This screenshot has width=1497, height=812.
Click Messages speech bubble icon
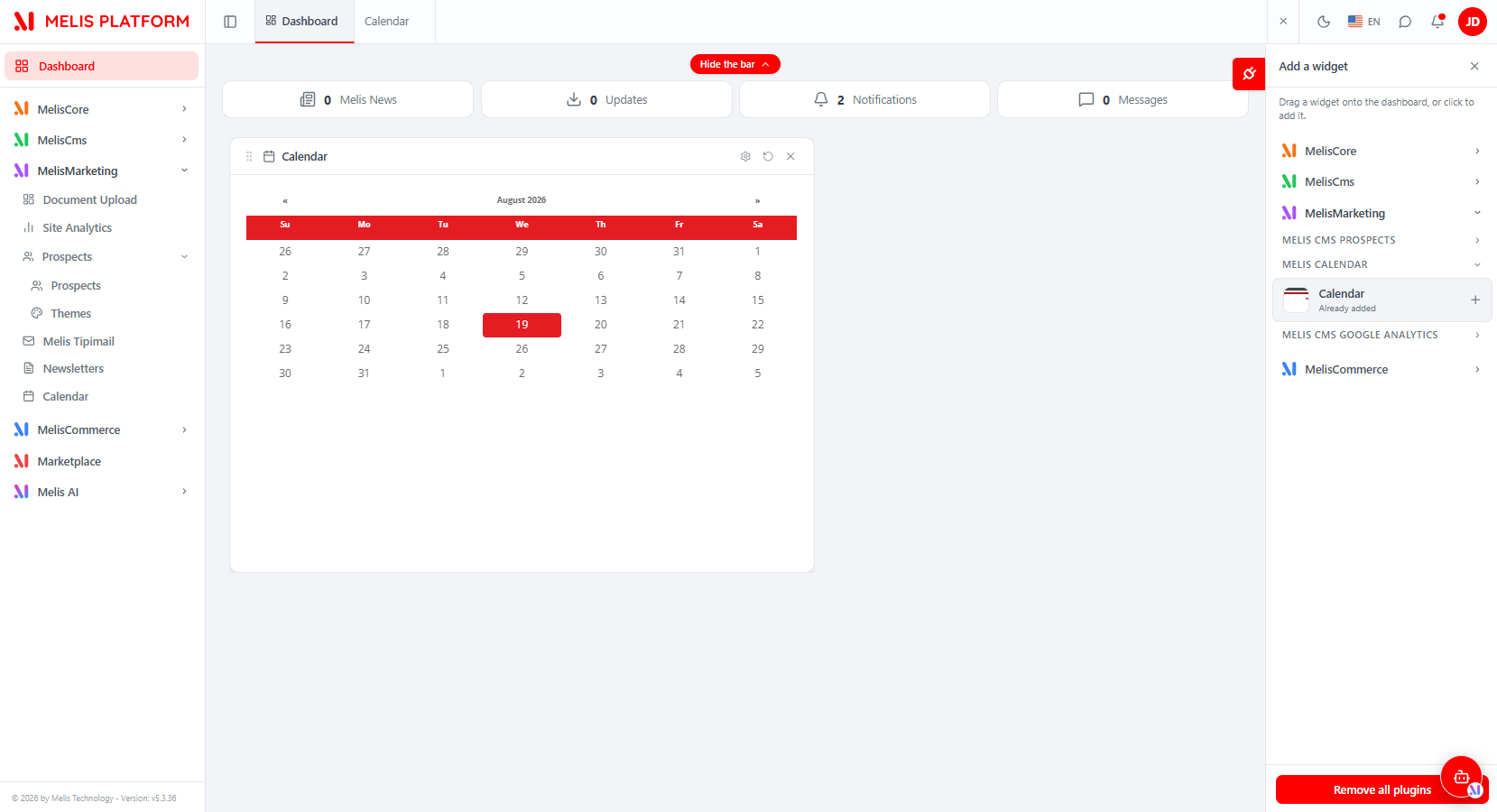(1086, 99)
